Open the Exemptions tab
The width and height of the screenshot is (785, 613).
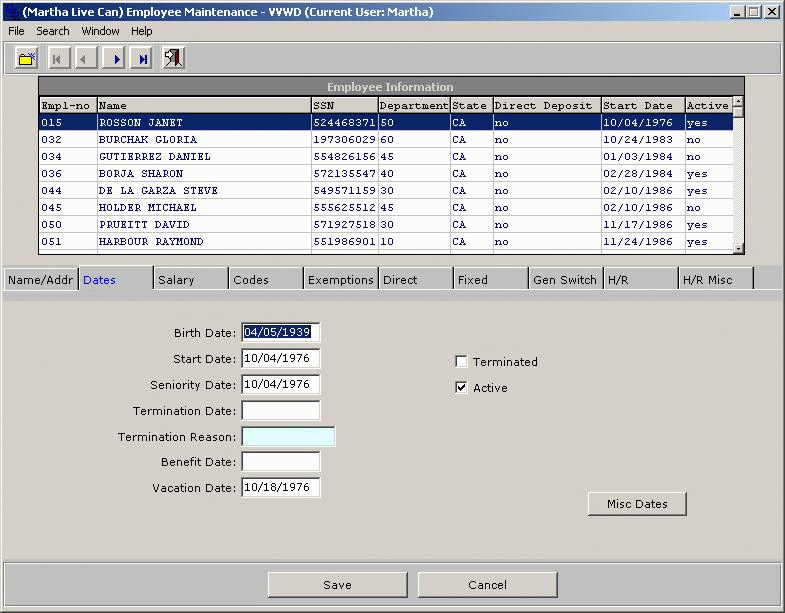point(340,280)
